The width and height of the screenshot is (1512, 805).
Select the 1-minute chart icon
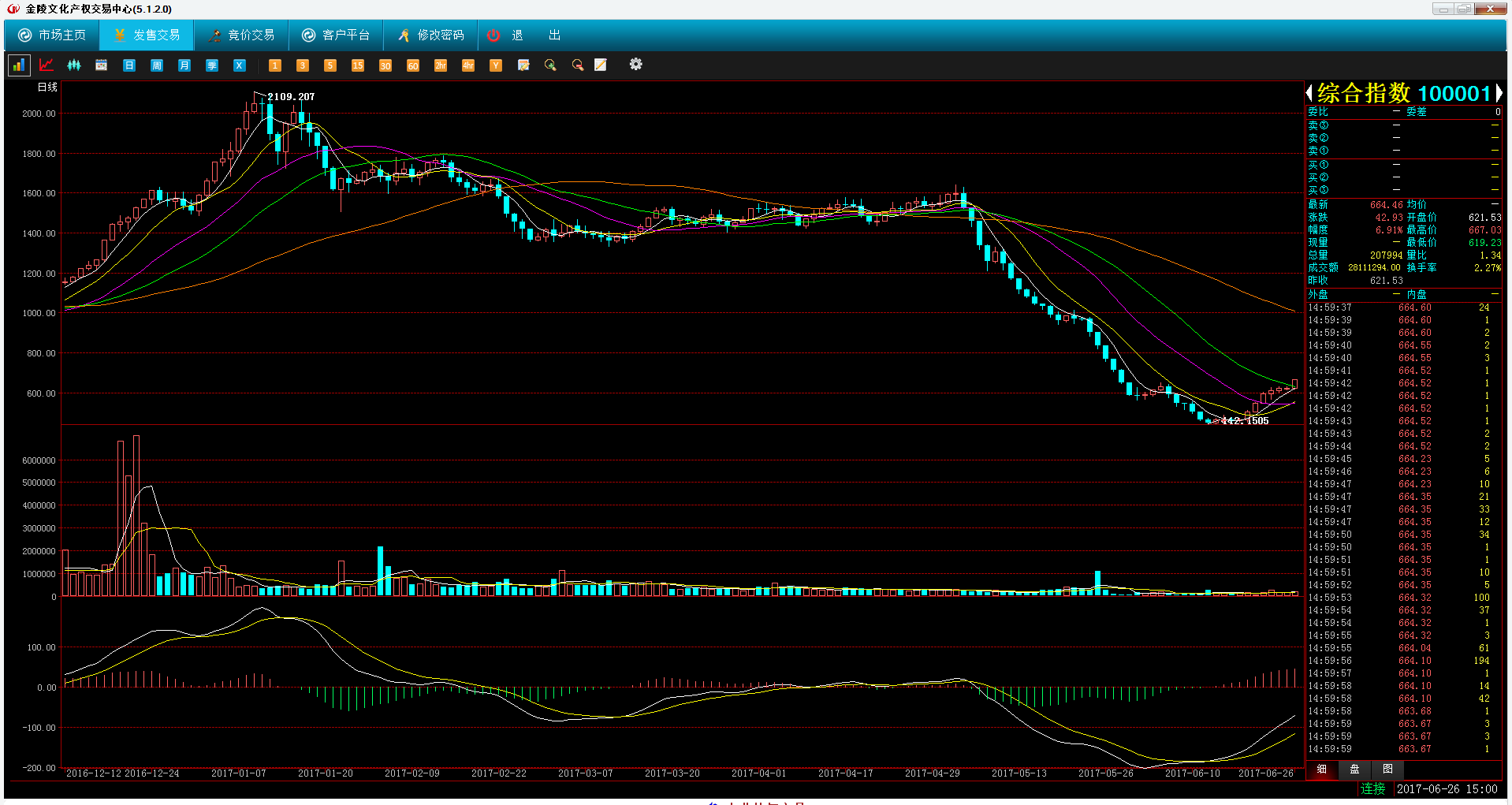coord(275,65)
